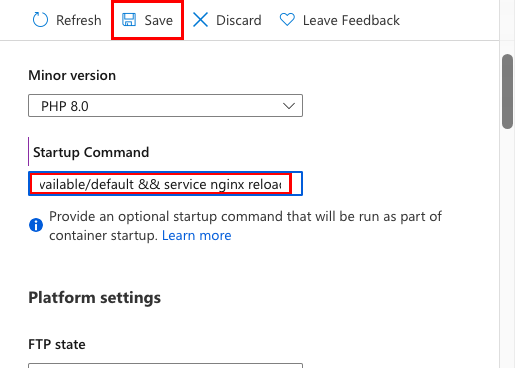Click the Minor version label
Image resolution: width=515 pixels, height=368 pixels.
[x=72, y=75]
